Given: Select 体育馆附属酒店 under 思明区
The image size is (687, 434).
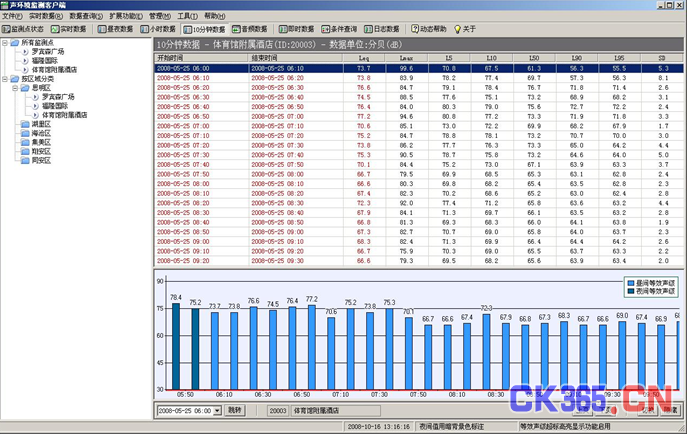Looking at the screenshot, I should (x=65, y=115).
